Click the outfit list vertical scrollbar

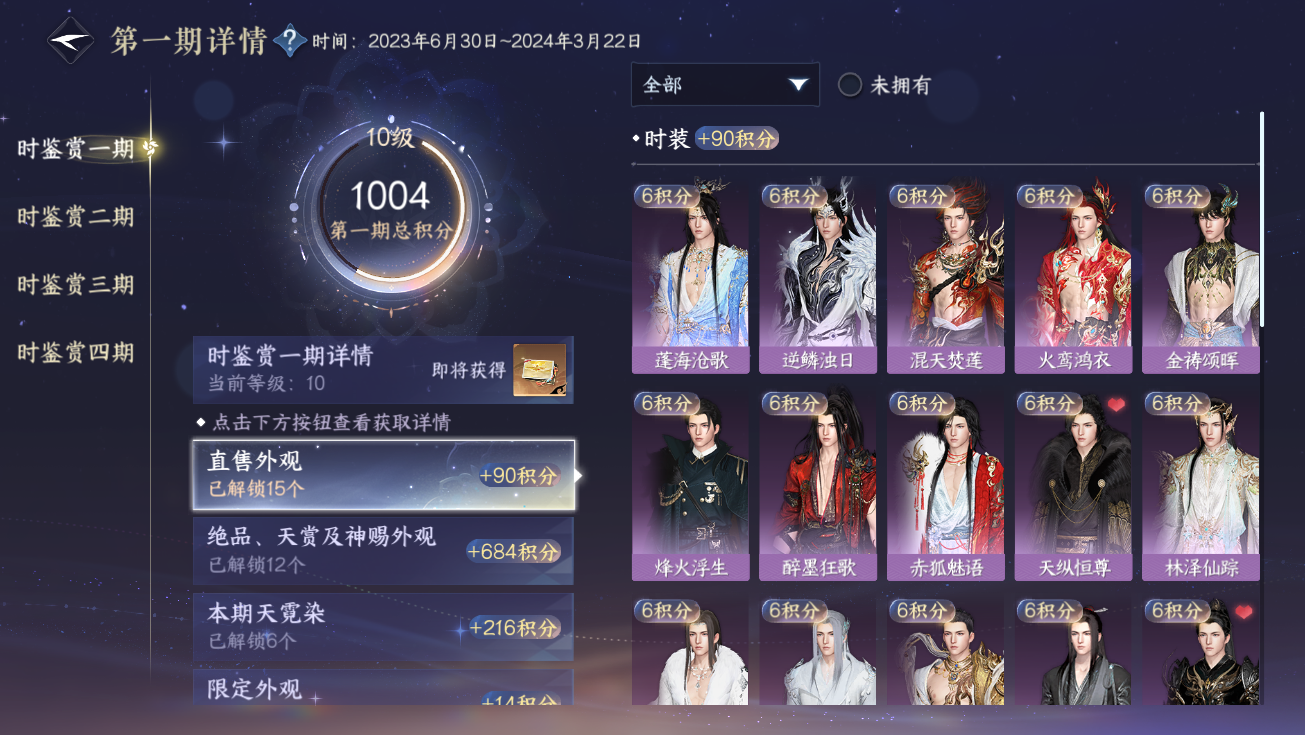[x=1262, y=219]
